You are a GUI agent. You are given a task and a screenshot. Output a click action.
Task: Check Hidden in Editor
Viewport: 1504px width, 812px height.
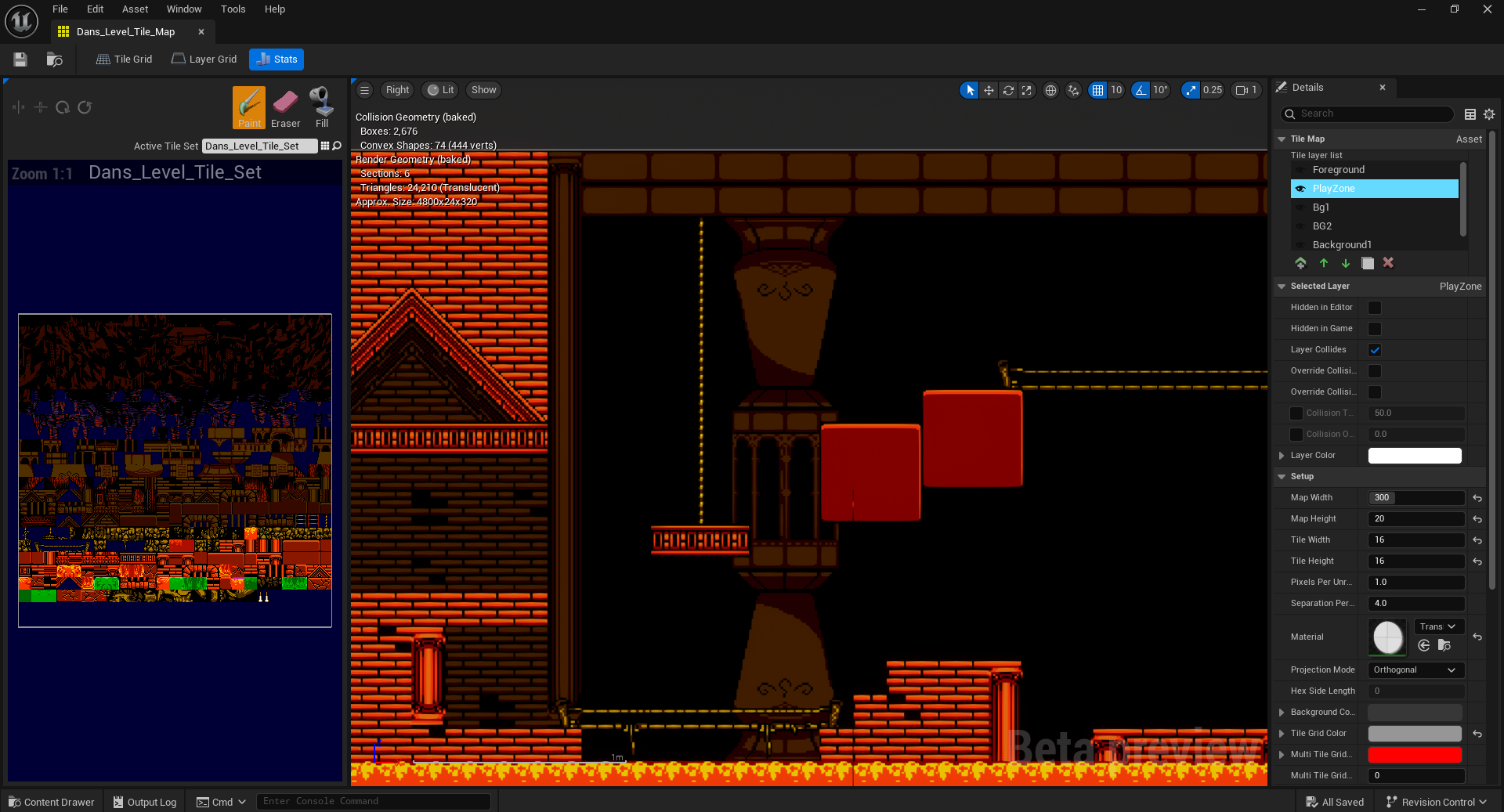[1375, 308]
